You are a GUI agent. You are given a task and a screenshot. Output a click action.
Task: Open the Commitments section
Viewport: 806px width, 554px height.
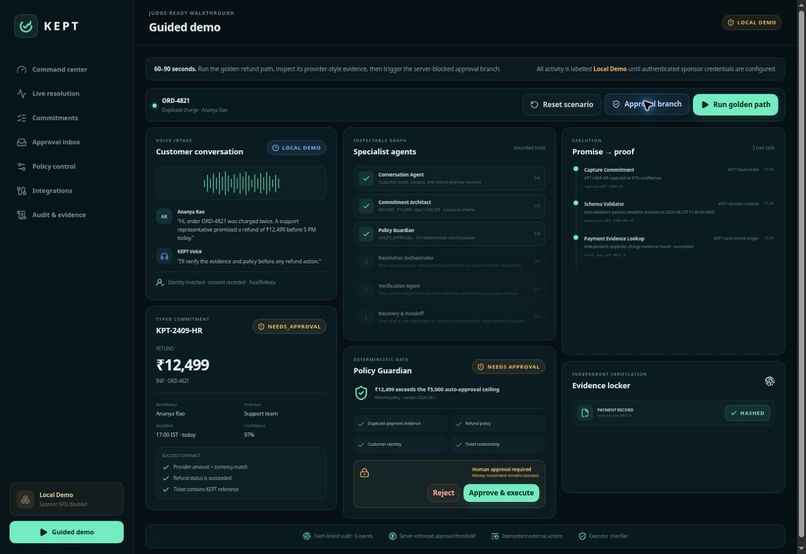point(55,118)
